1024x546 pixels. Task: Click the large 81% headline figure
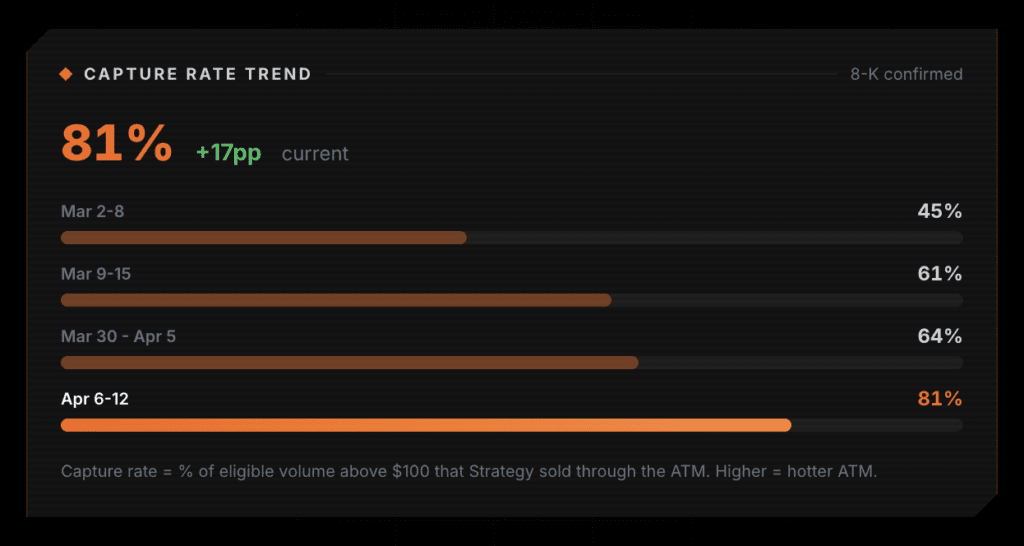(x=117, y=143)
